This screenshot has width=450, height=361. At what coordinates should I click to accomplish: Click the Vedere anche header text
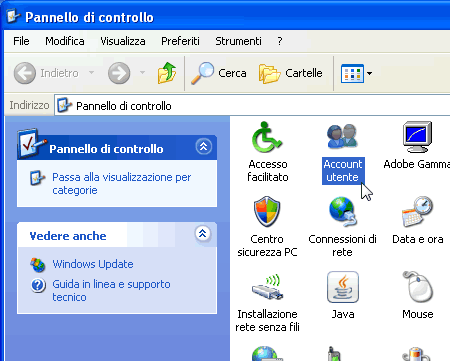68,236
